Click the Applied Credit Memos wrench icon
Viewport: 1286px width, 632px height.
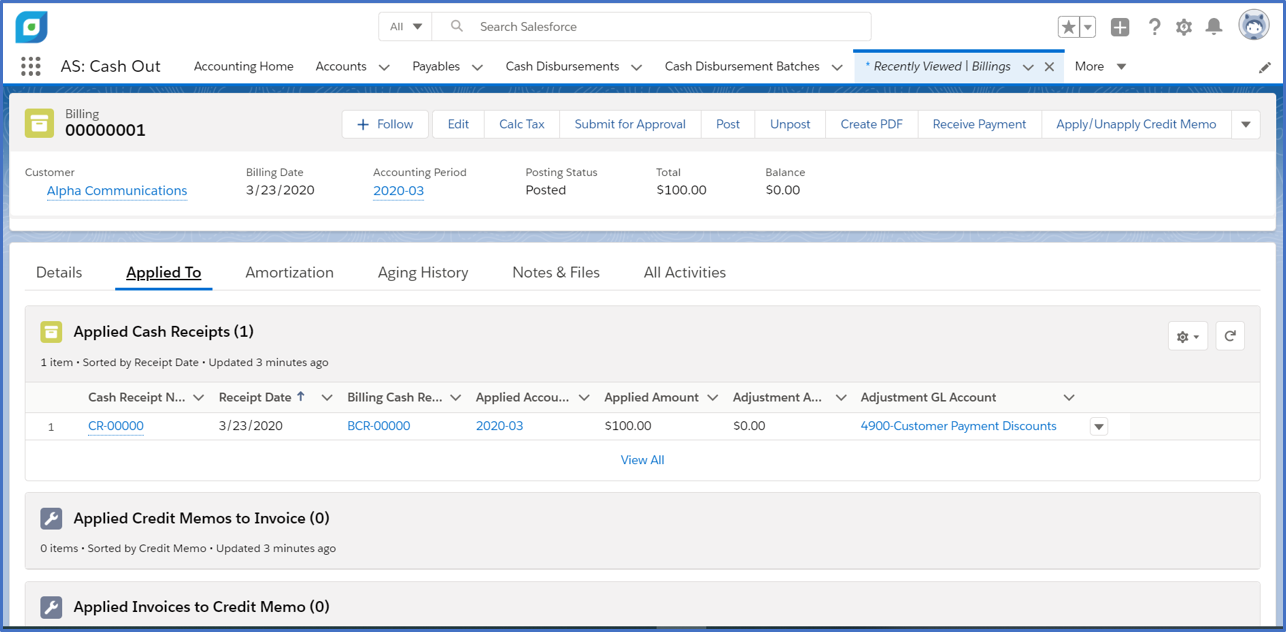(x=51, y=518)
